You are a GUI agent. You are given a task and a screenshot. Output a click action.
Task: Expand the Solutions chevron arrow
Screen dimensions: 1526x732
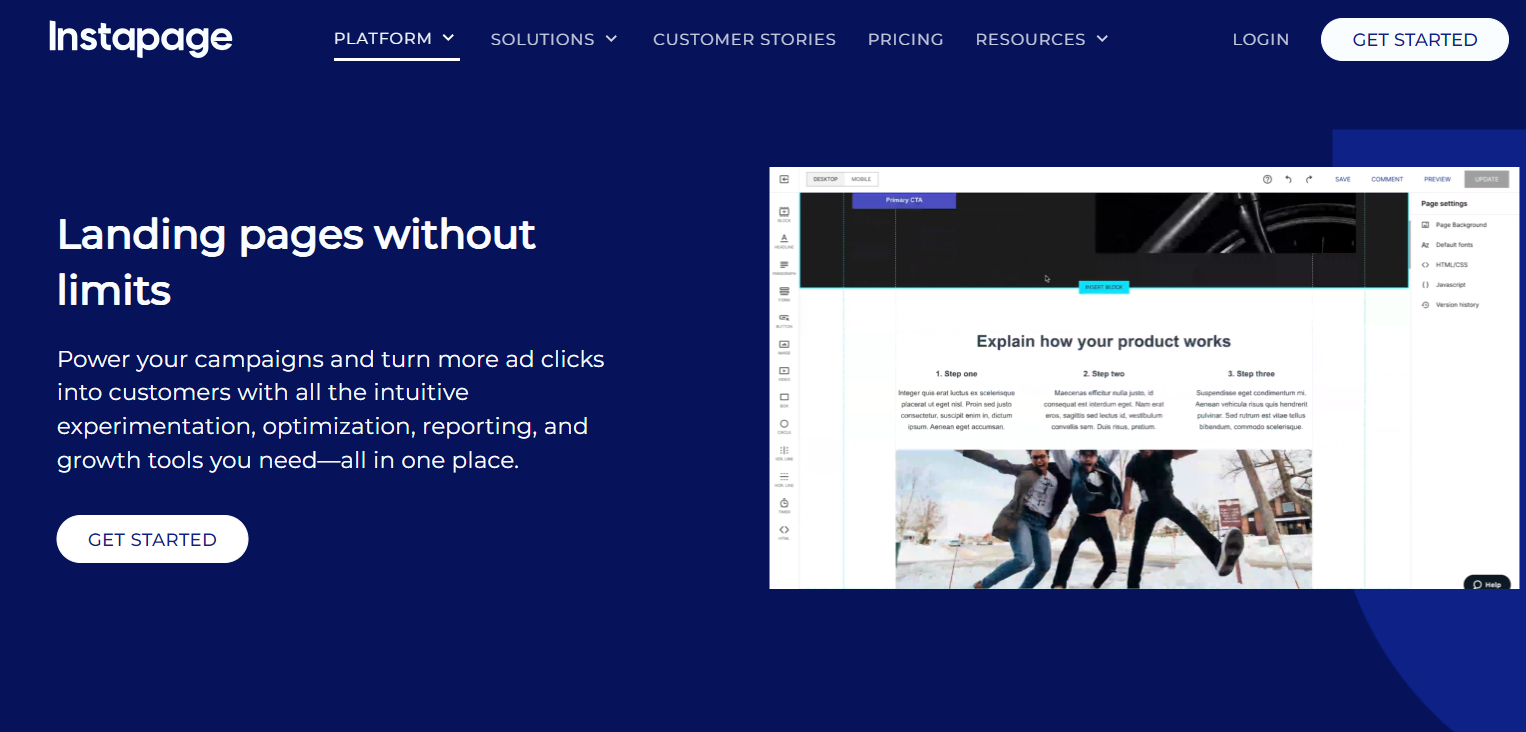(x=611, y=39)
